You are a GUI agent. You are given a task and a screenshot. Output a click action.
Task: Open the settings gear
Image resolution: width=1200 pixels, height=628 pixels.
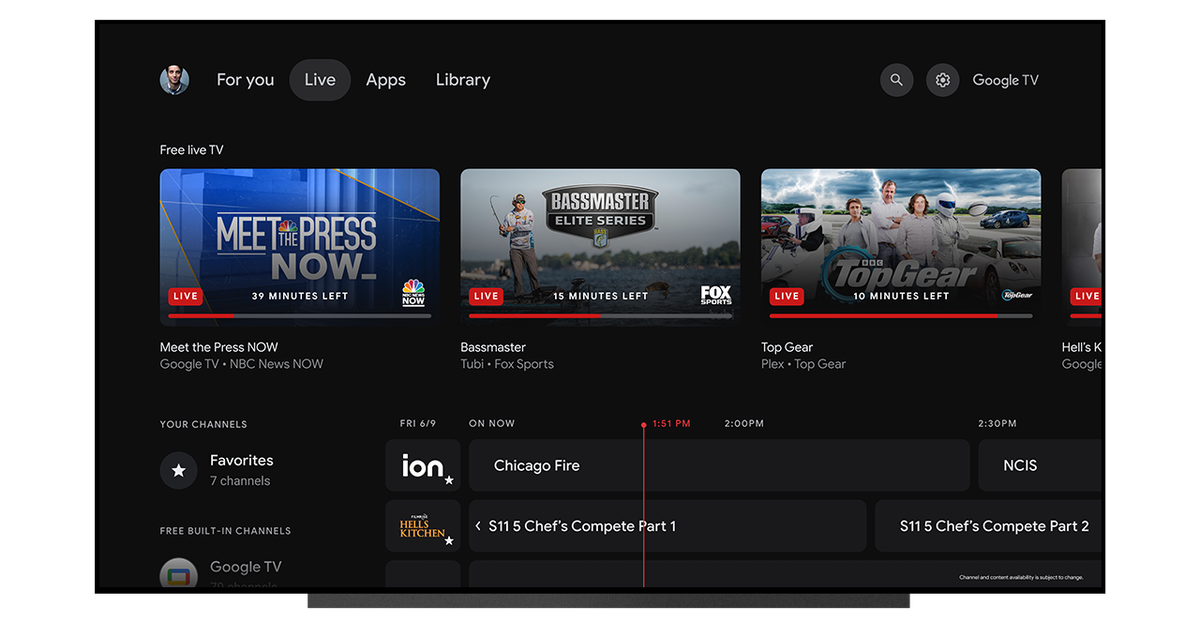(942, 80)
